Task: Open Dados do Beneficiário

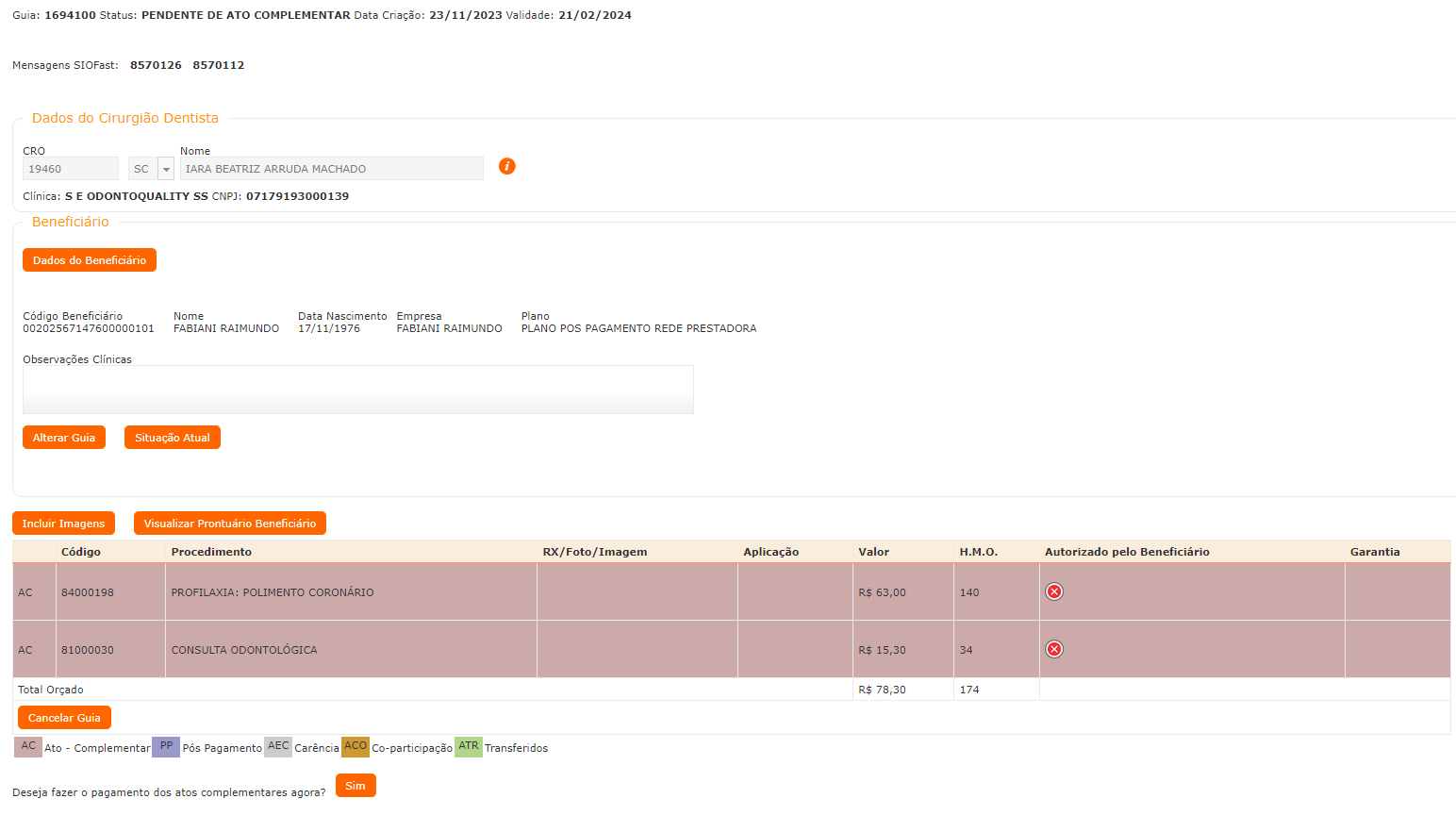Action: [x=90, y=260]
